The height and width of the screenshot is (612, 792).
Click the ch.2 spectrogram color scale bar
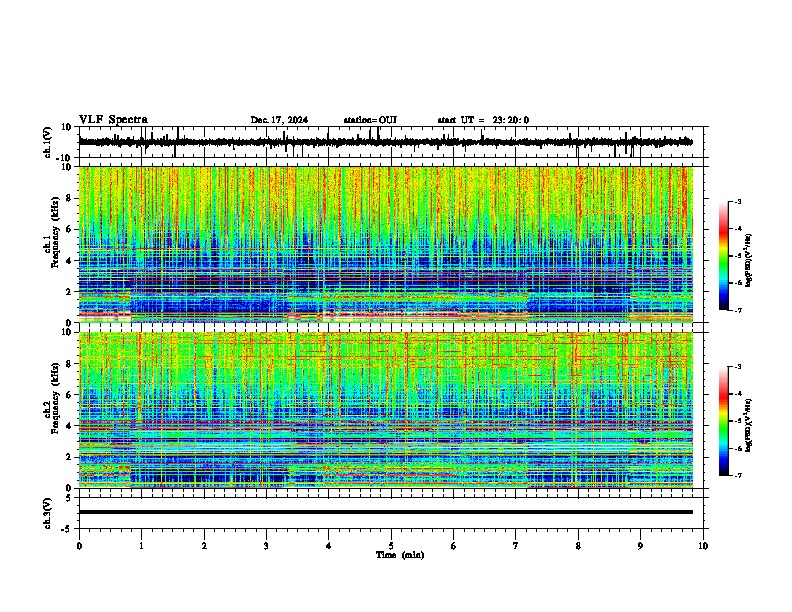pyautogui.click(x=724, y=421)
